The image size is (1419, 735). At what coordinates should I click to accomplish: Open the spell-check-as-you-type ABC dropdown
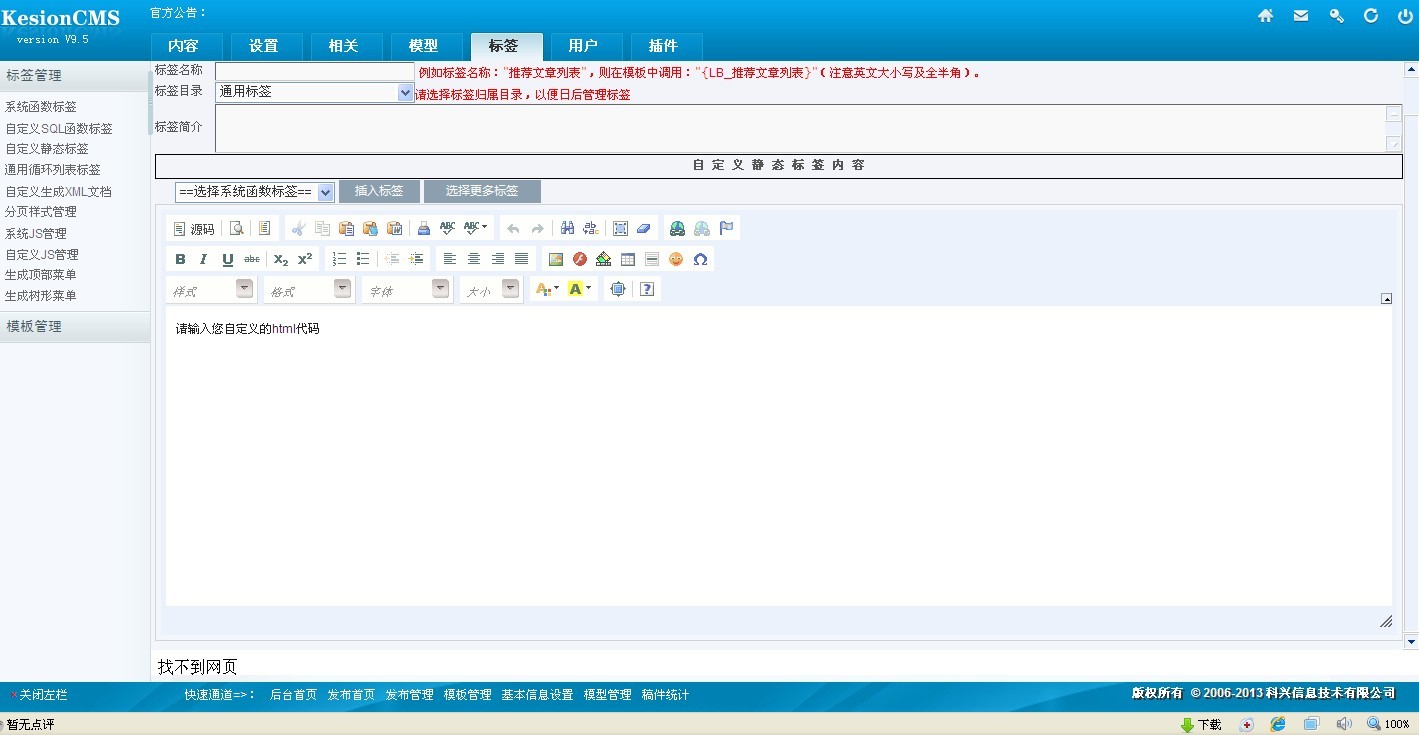[476, 229]
